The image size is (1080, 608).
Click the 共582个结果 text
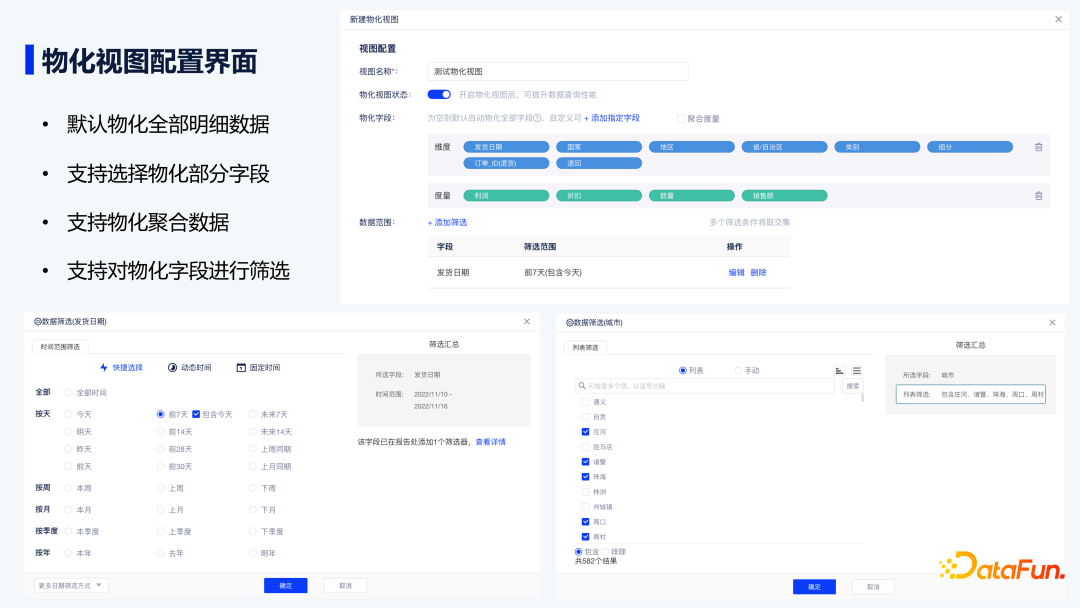[596, 561]
